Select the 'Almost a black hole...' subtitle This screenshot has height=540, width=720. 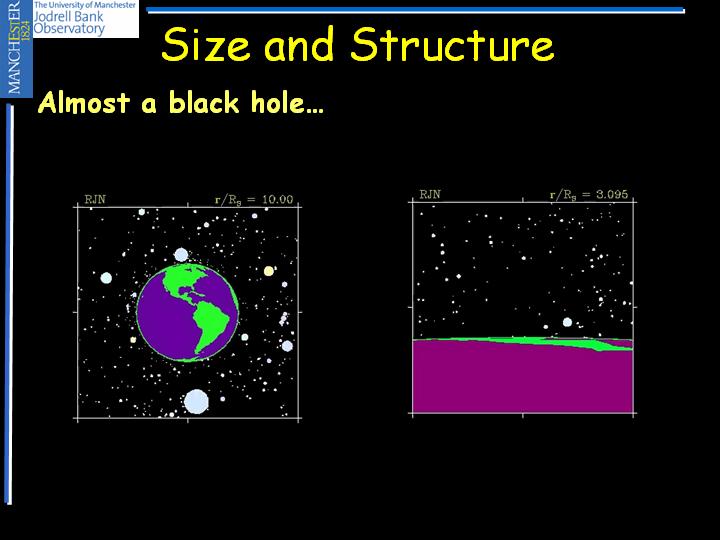[181, 102]
